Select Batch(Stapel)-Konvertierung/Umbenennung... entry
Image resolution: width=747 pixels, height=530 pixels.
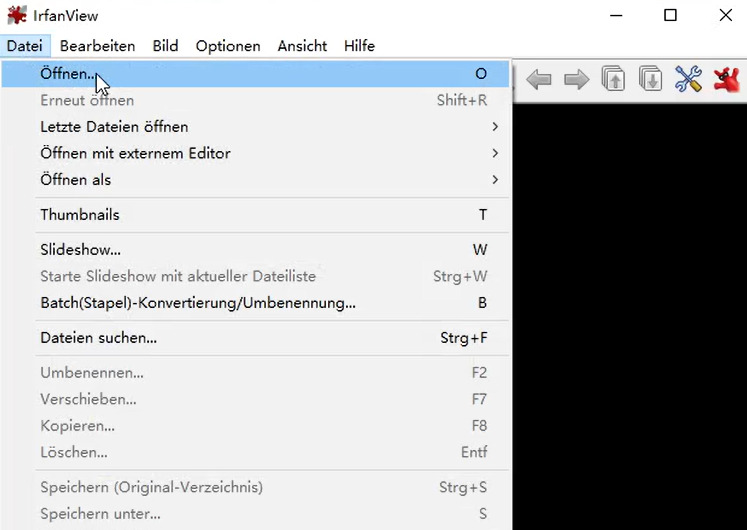coord(197,303)
